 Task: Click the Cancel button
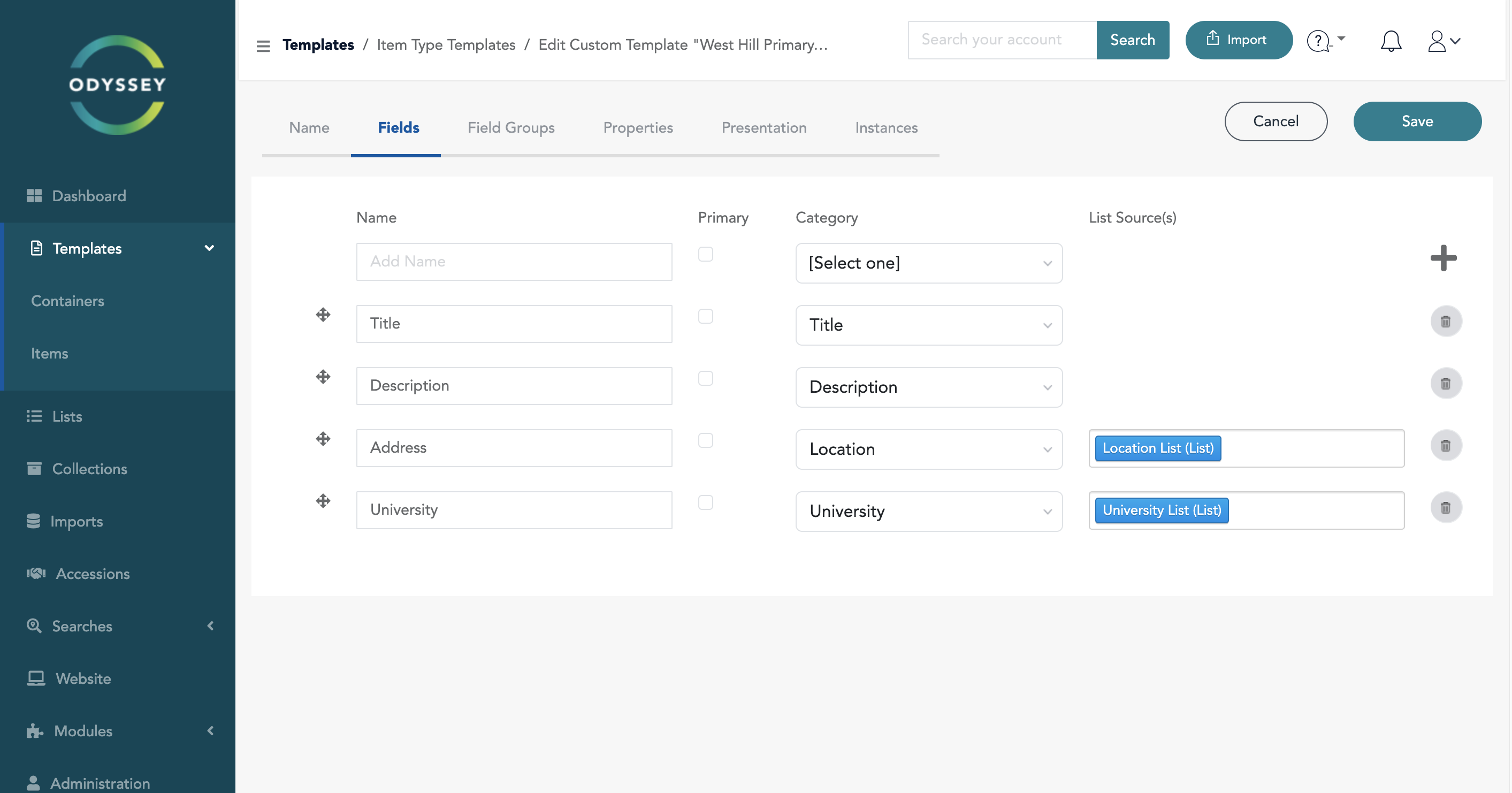(1276, 121)
